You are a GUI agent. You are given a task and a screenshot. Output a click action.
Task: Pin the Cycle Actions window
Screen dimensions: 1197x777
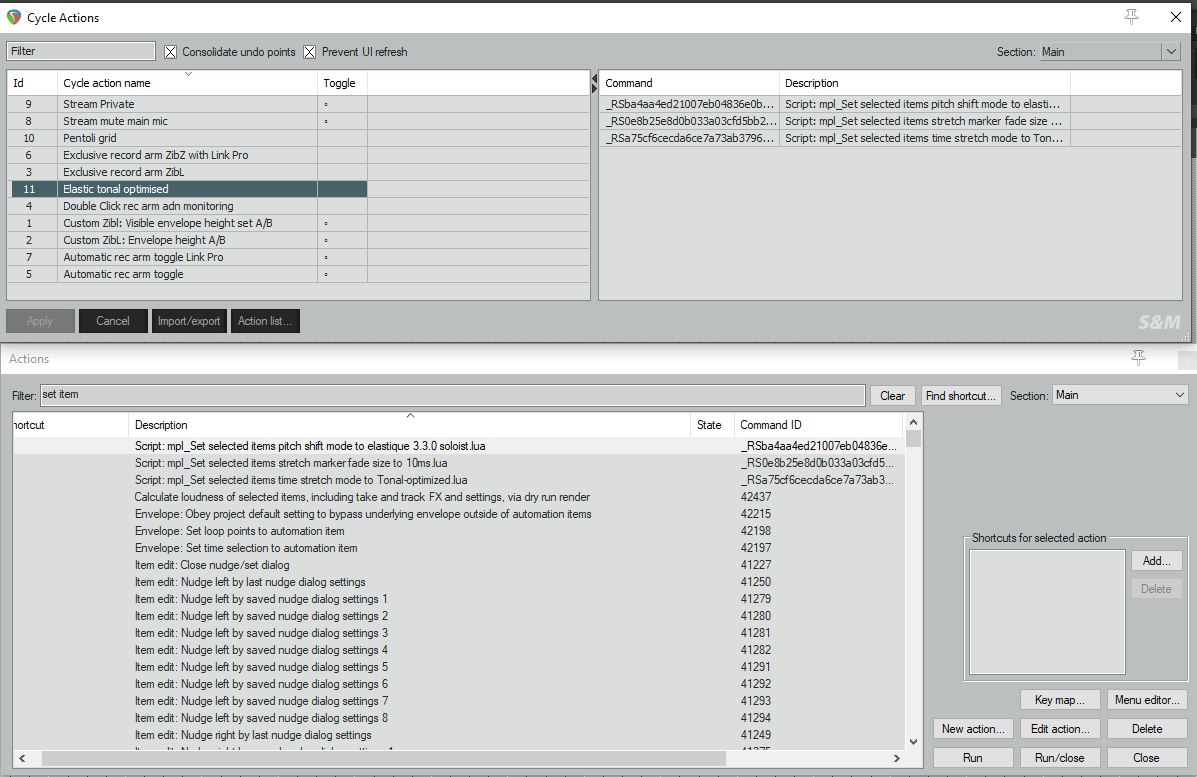click(x=1131, y=17)
